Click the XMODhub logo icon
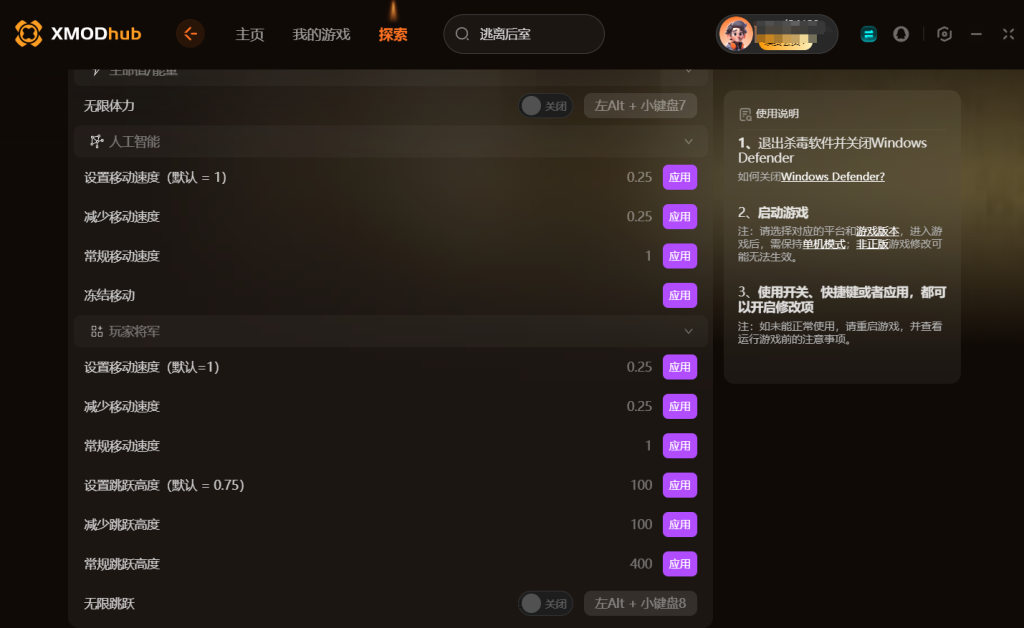This screenshot has height=628, width=1024. (x=29, y=34)
